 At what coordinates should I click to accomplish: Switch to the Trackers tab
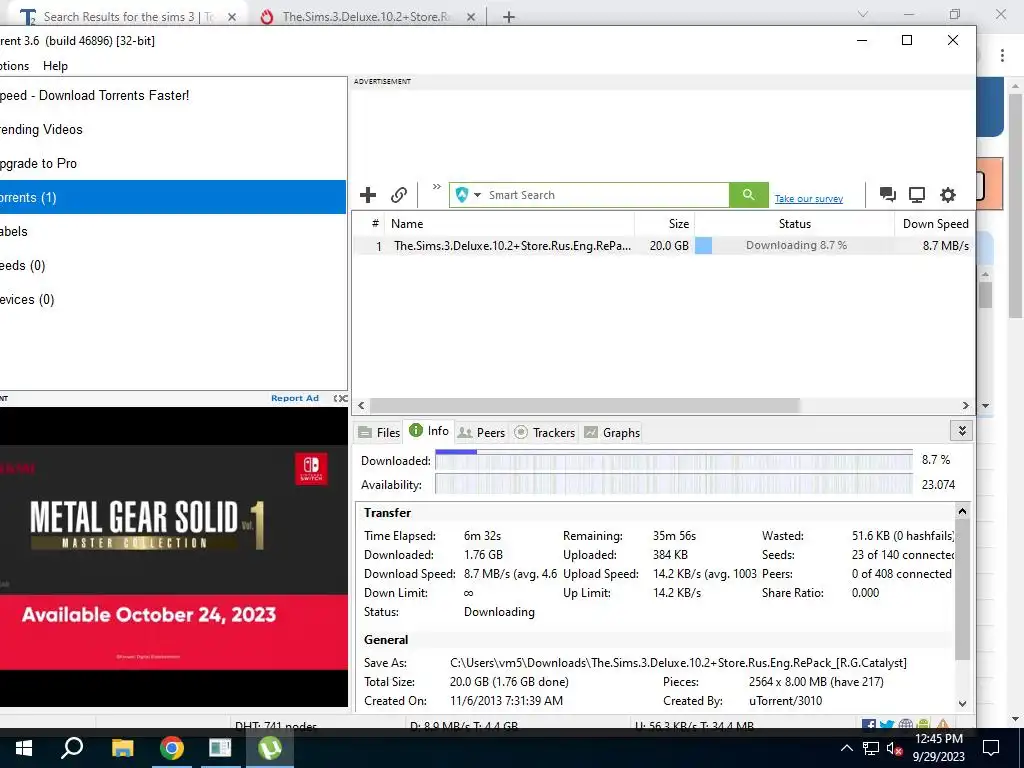[545, 432]
